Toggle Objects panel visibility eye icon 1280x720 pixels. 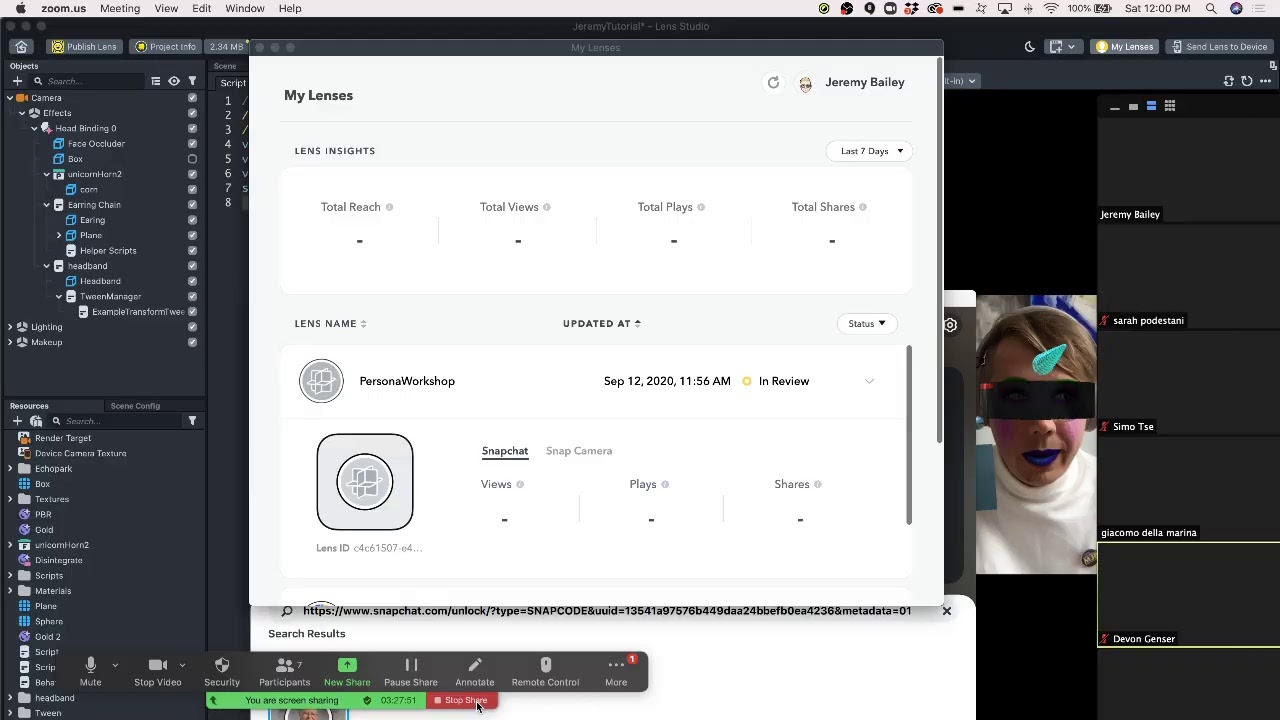(x=174, y=81)
